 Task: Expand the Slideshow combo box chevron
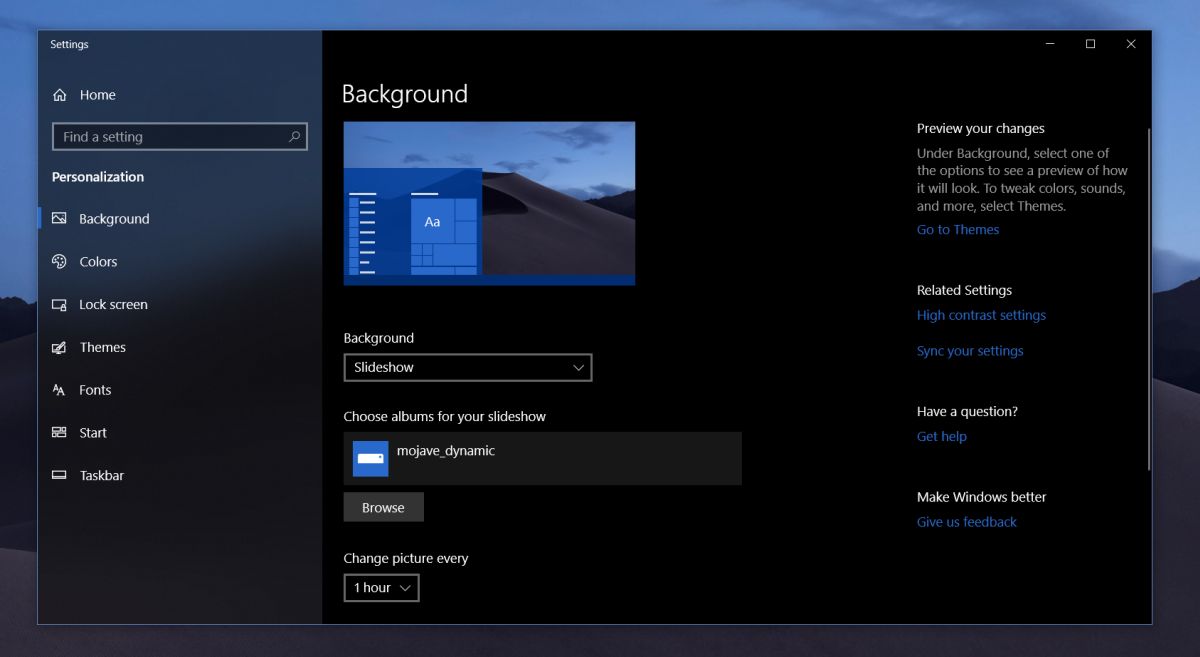[578, 367]
